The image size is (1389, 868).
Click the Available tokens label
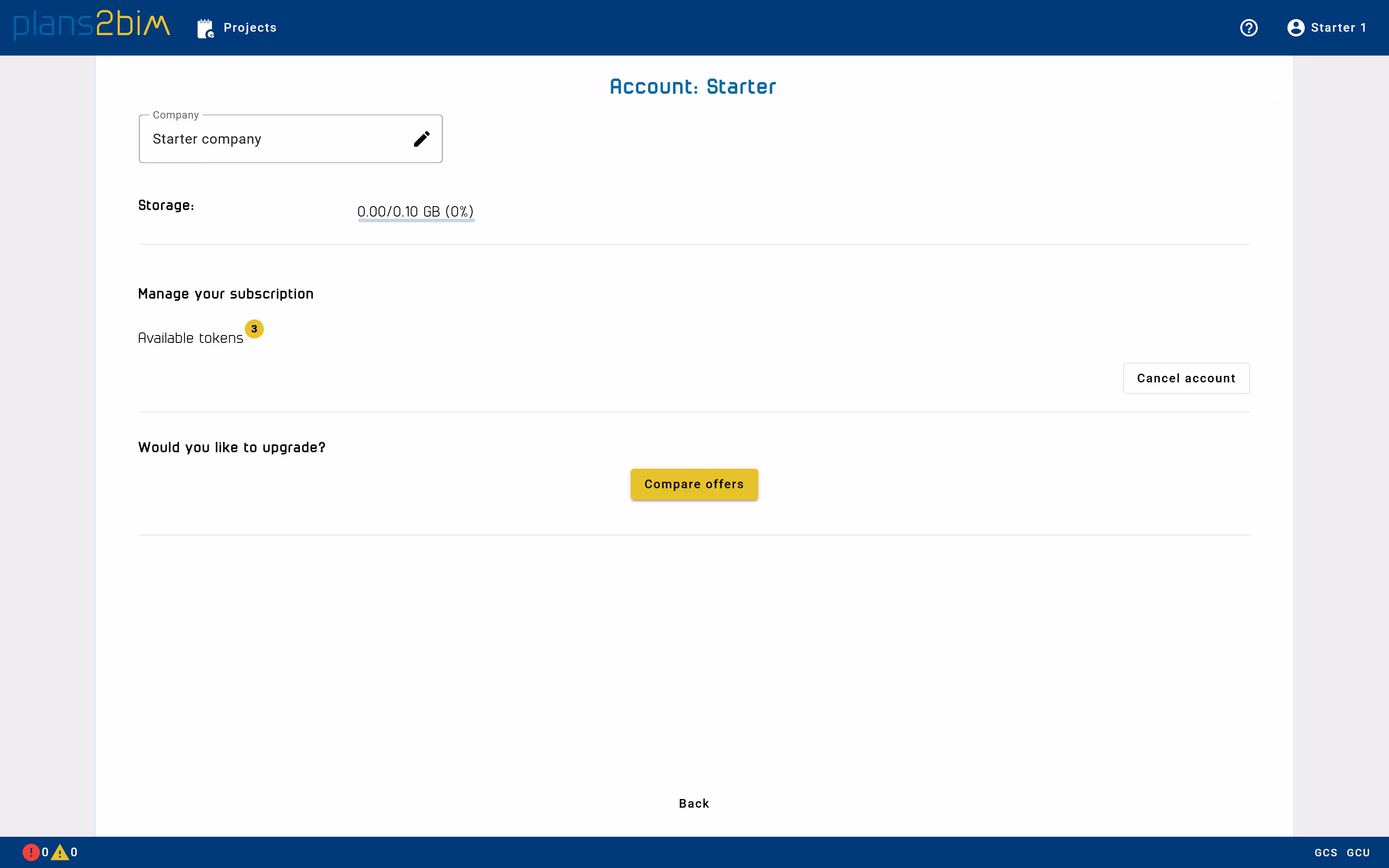pos(191,338)
